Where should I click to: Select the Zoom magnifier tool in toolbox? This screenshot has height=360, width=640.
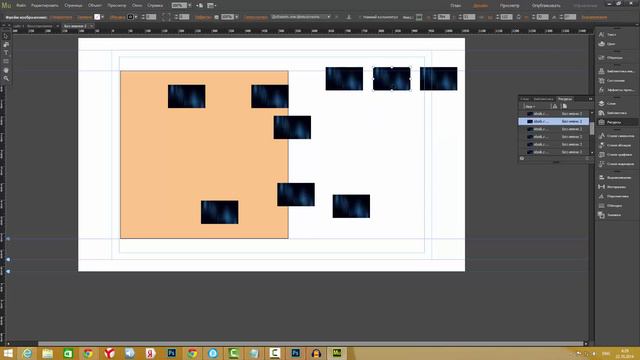point(6,78)
